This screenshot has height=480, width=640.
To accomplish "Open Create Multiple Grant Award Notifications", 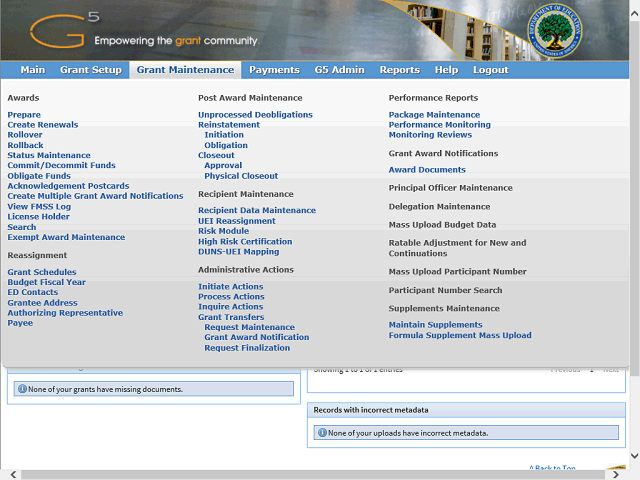I will click(95, 196).
